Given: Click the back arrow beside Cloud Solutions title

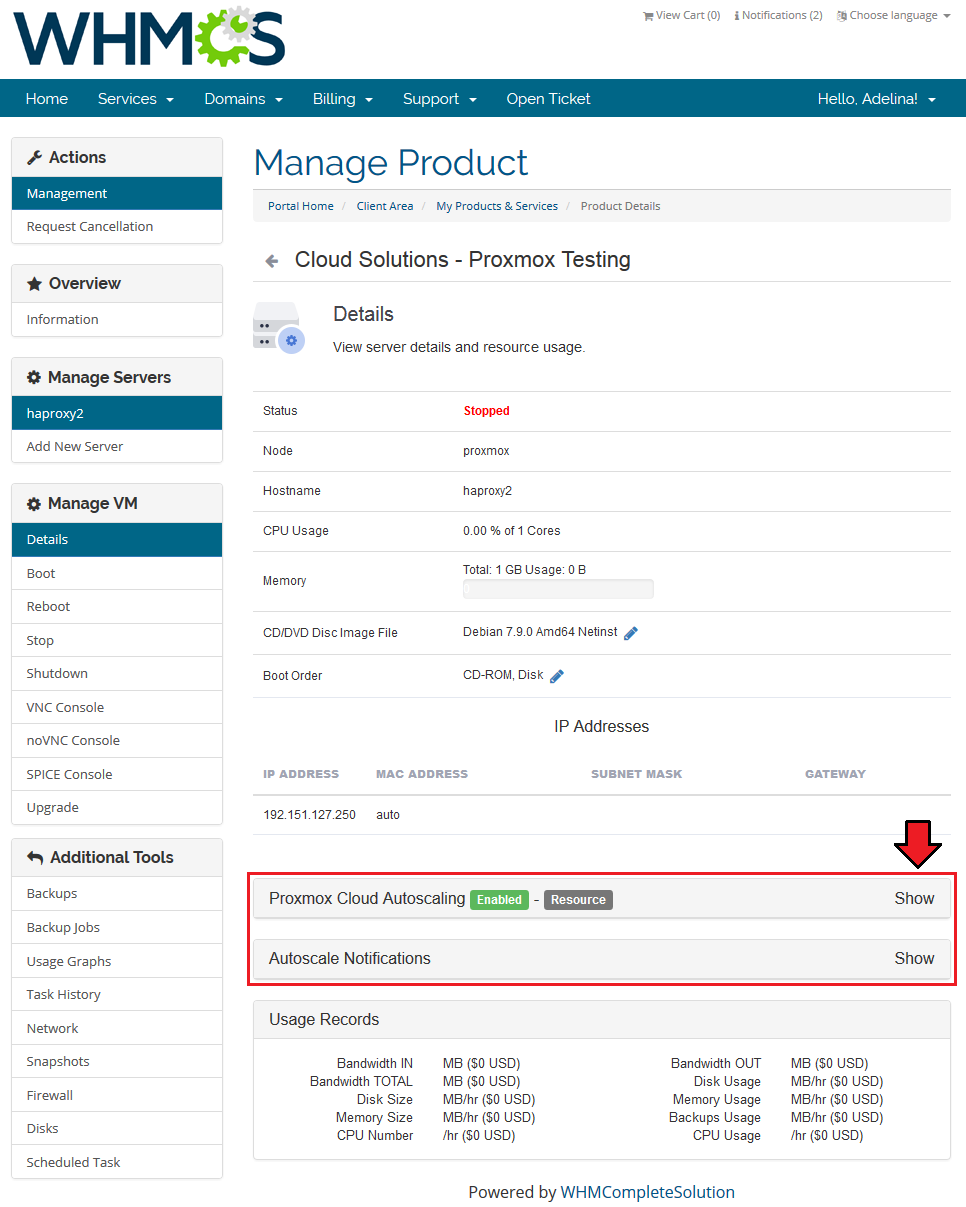Looking at the screenshot, I should click(271, 261).
